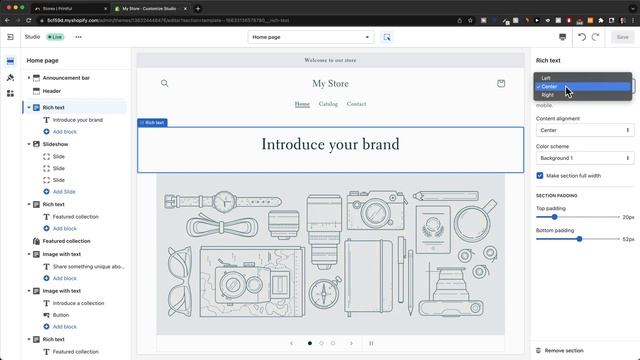Click Home in store navigation
The width and height of the screenshot is (640, 360).
302,104
